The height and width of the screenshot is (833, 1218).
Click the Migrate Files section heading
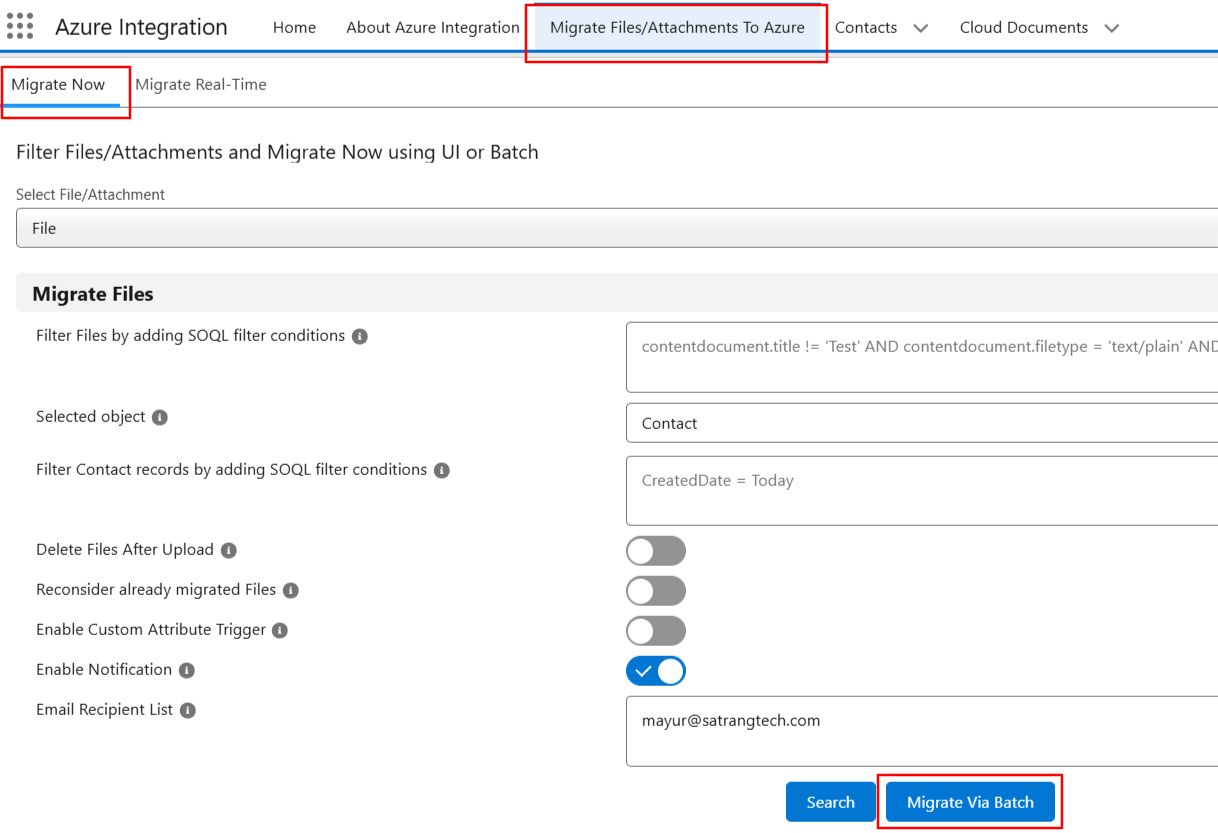(x=93, y=294)
